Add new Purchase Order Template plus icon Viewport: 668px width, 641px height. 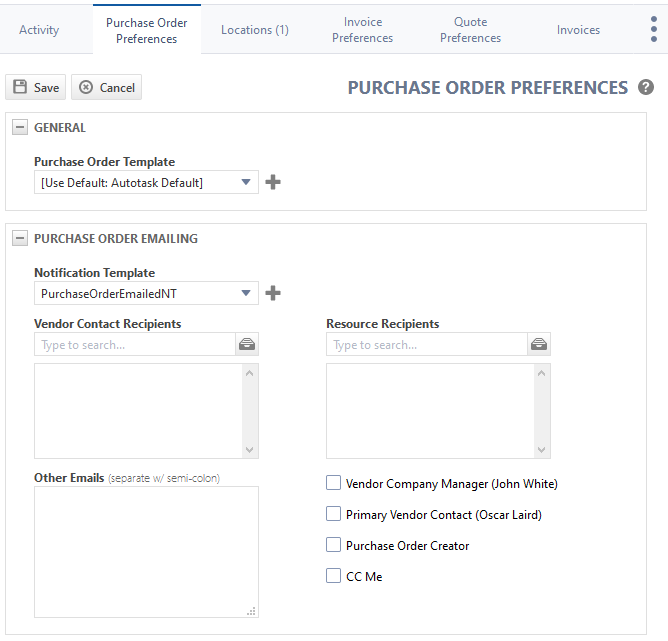pyautogui.click(x=272, y=182)
